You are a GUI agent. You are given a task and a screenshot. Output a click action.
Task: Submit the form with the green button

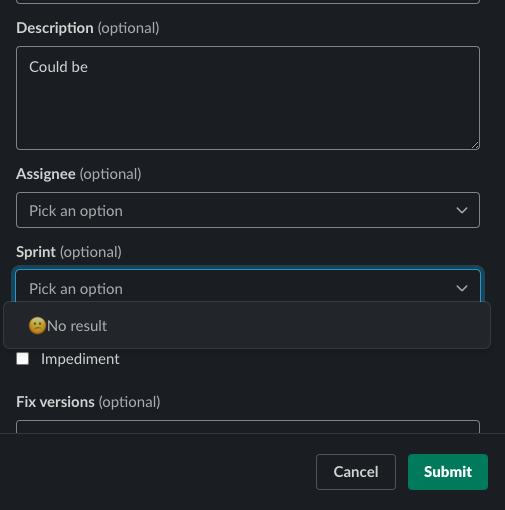(448, 472)
